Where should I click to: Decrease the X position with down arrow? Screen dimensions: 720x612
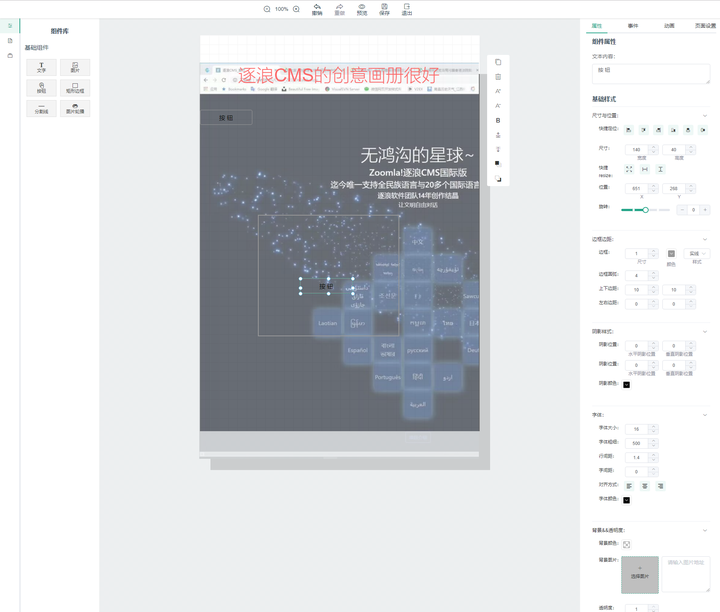pos(653,191)
